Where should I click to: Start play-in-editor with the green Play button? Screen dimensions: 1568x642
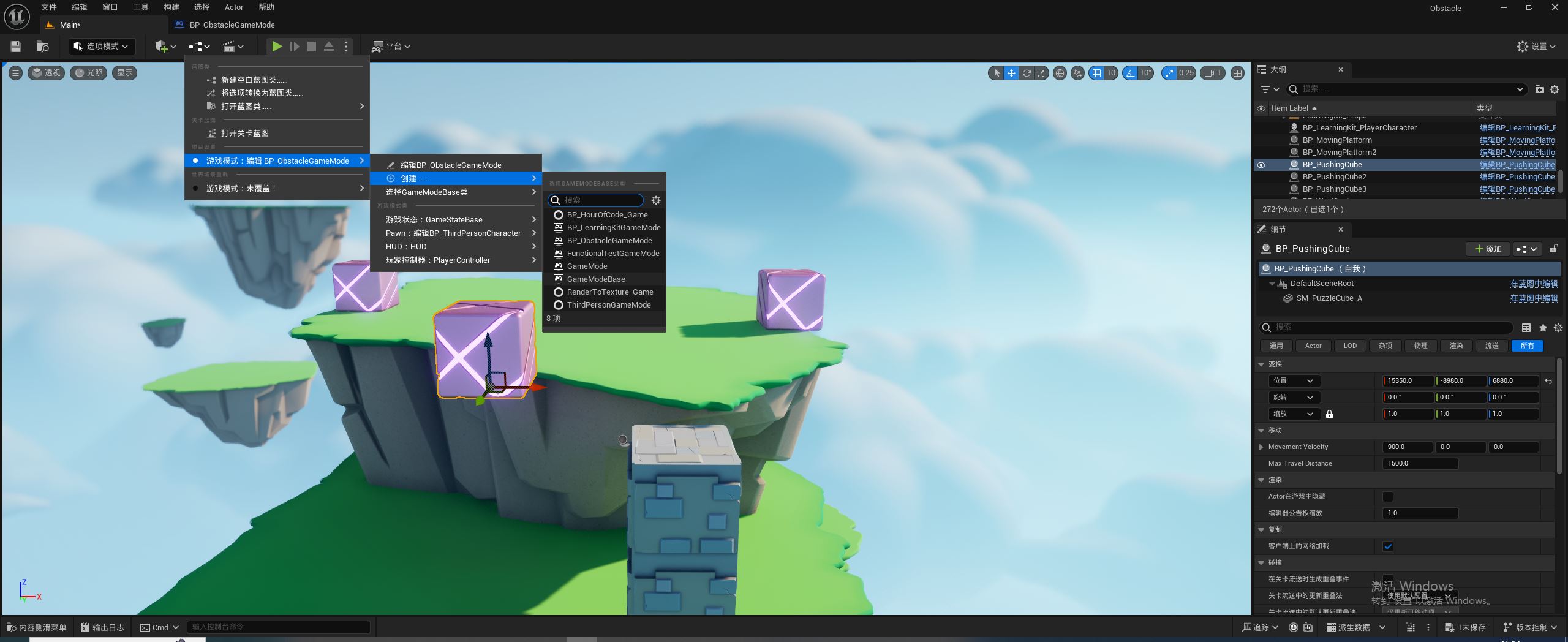click(277, 47)
